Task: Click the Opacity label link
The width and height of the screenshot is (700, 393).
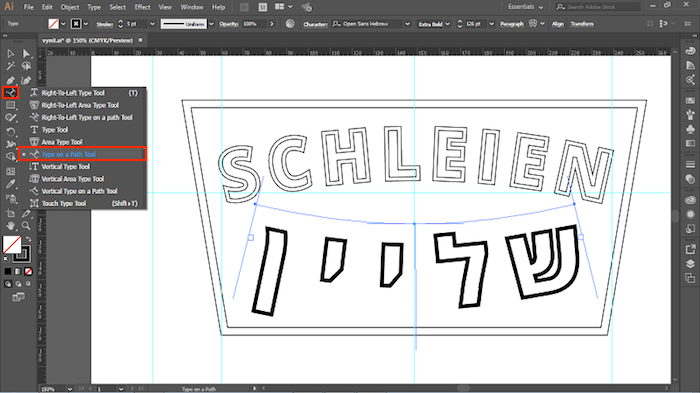Action: pos(229,24)
